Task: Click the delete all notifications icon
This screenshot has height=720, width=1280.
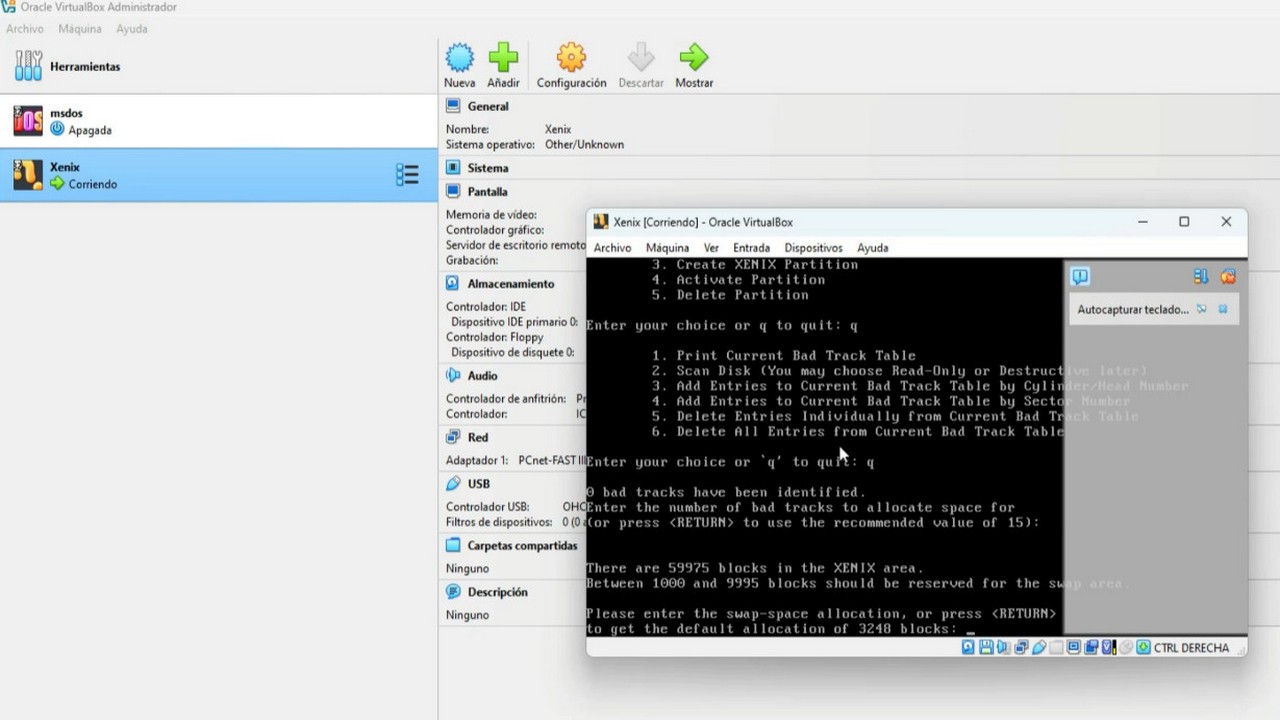Action: pos(1228,277)
